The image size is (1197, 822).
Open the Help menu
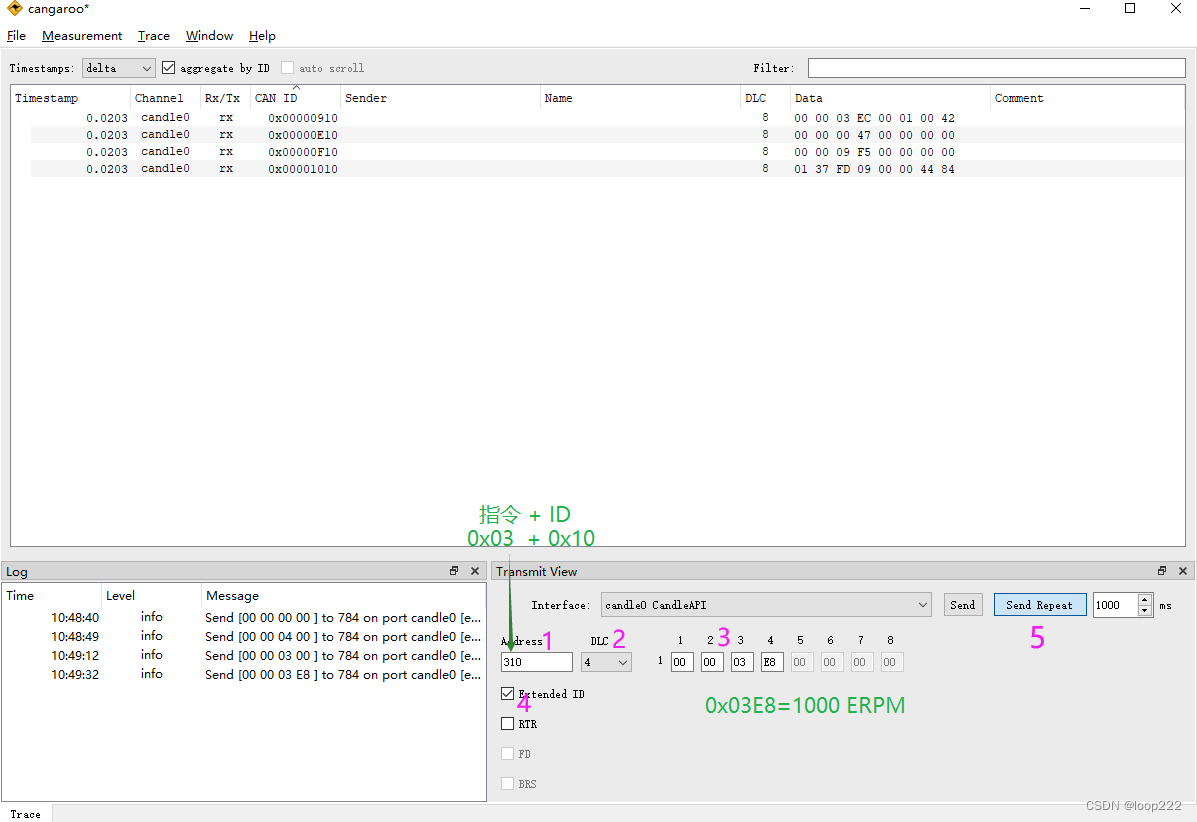[262, 36]
